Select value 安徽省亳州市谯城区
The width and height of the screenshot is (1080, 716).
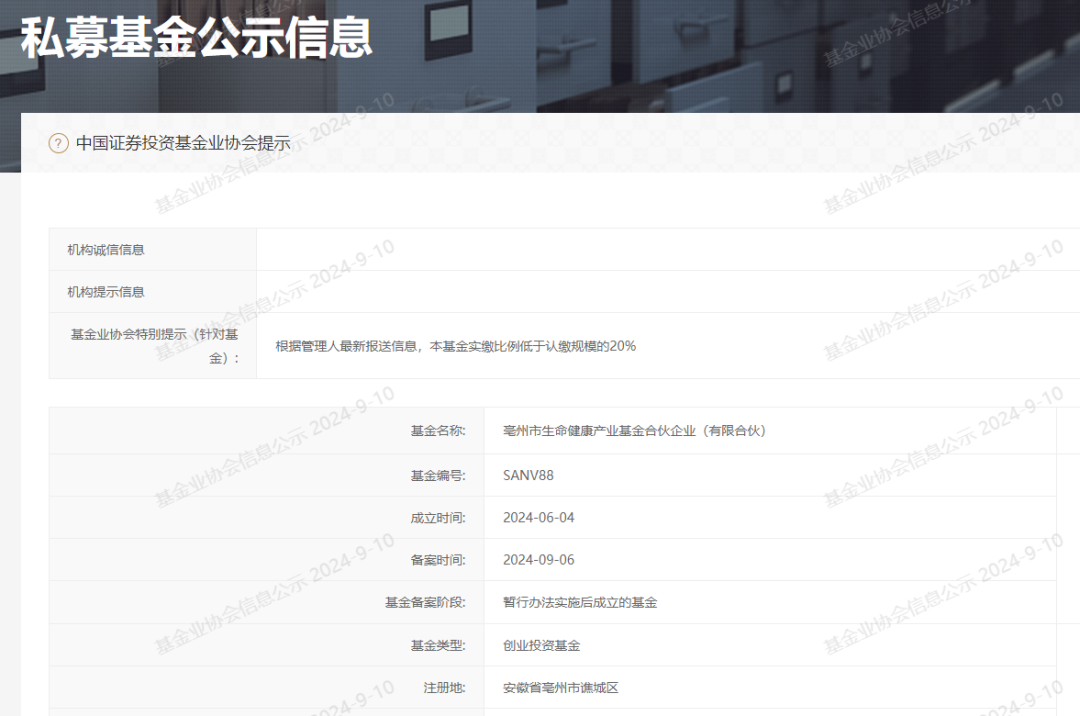point(561,688)
